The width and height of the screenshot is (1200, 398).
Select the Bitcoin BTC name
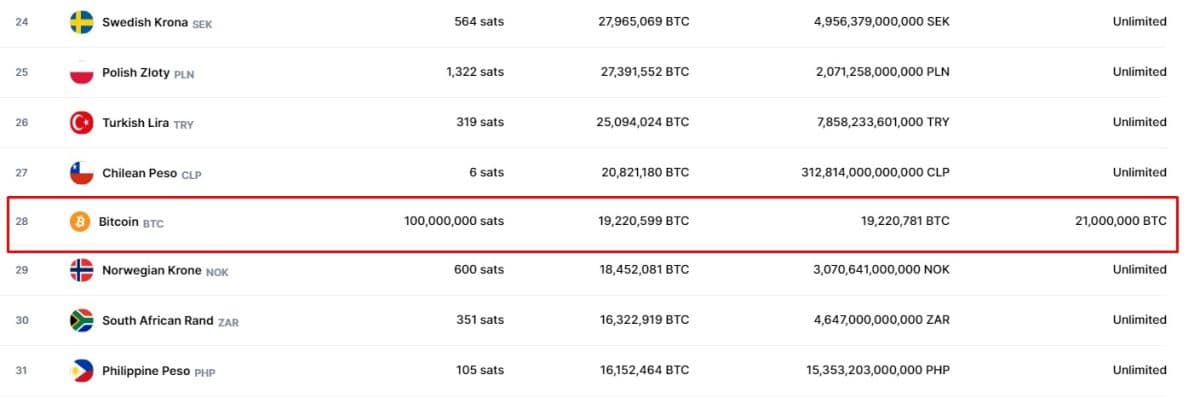pos(131,222)
